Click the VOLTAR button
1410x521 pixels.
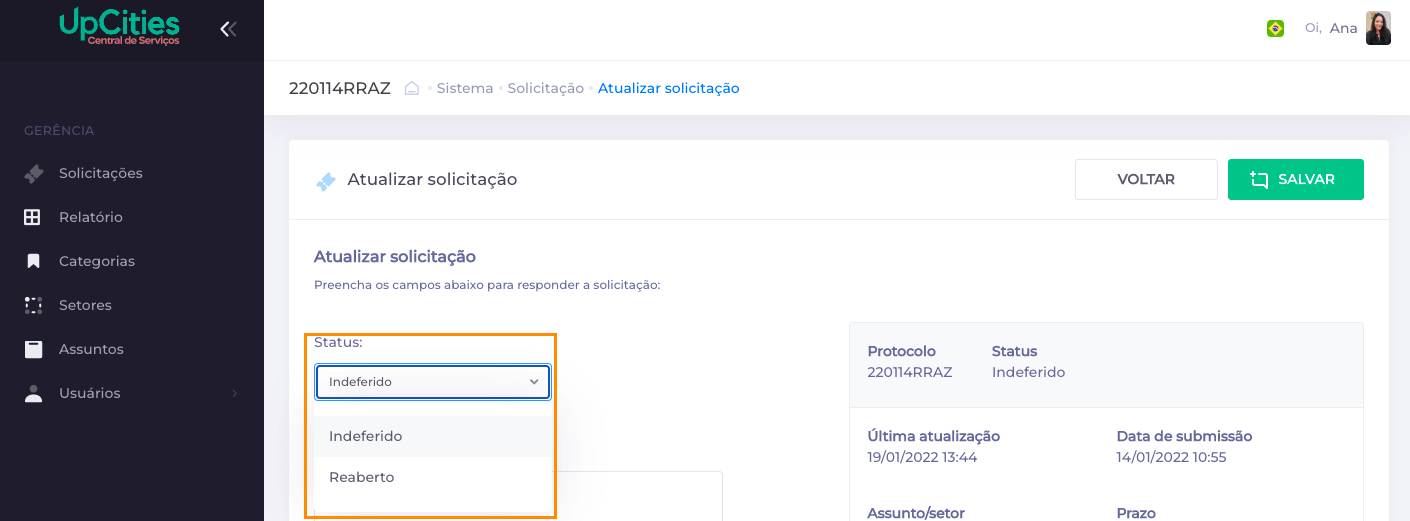click(1146, 180)
